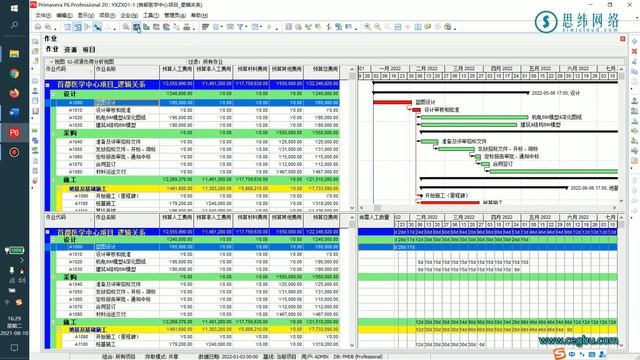
Task: Select the Activity Usage Spreadsheet icon
Action: tap(136, 27)
